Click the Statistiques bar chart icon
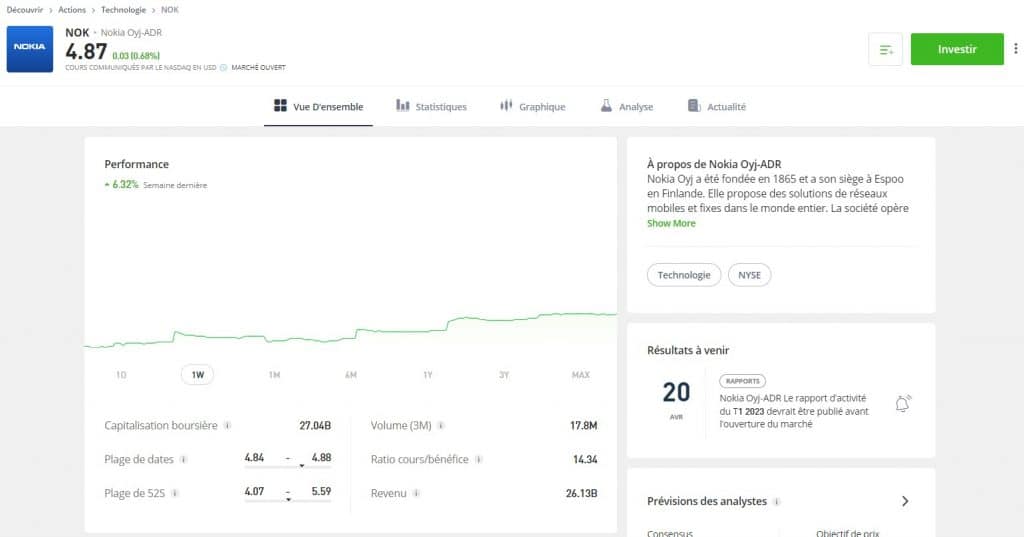Viewport: 1024px width, 537px height. 402,106
